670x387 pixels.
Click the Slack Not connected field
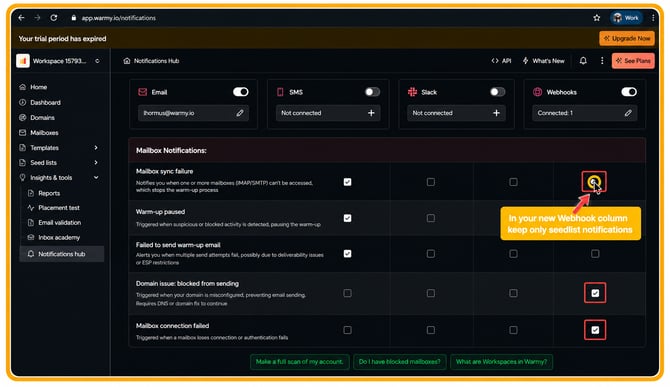pyautogui.click(x=456, y=113)
